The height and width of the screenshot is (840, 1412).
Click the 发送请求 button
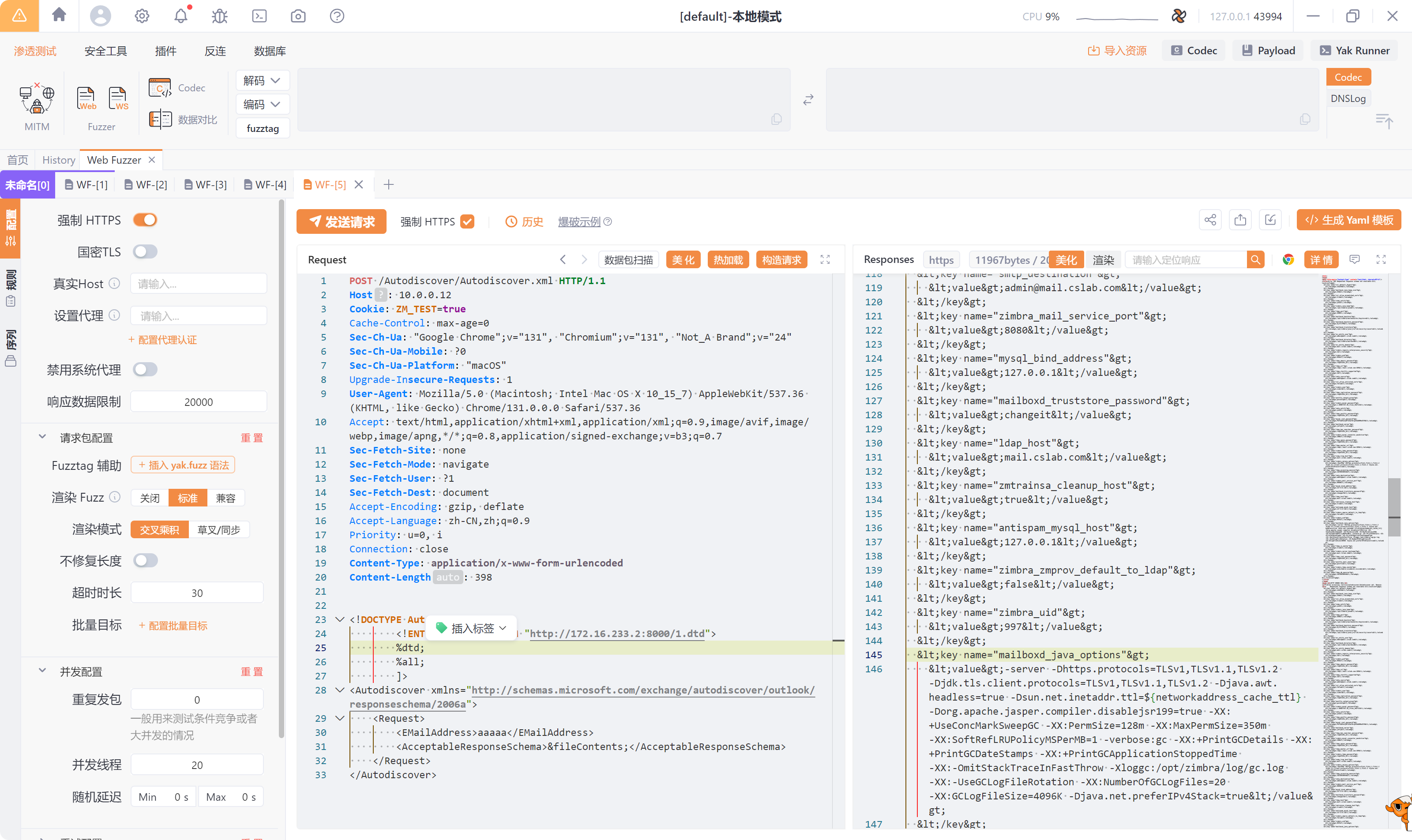click(342, 221)
